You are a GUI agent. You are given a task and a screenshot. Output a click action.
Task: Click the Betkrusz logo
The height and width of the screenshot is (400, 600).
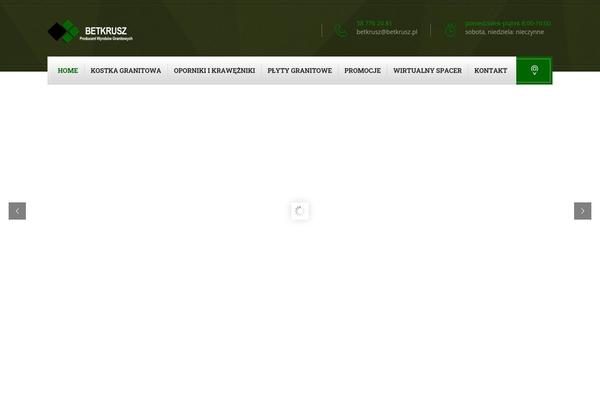91,31
